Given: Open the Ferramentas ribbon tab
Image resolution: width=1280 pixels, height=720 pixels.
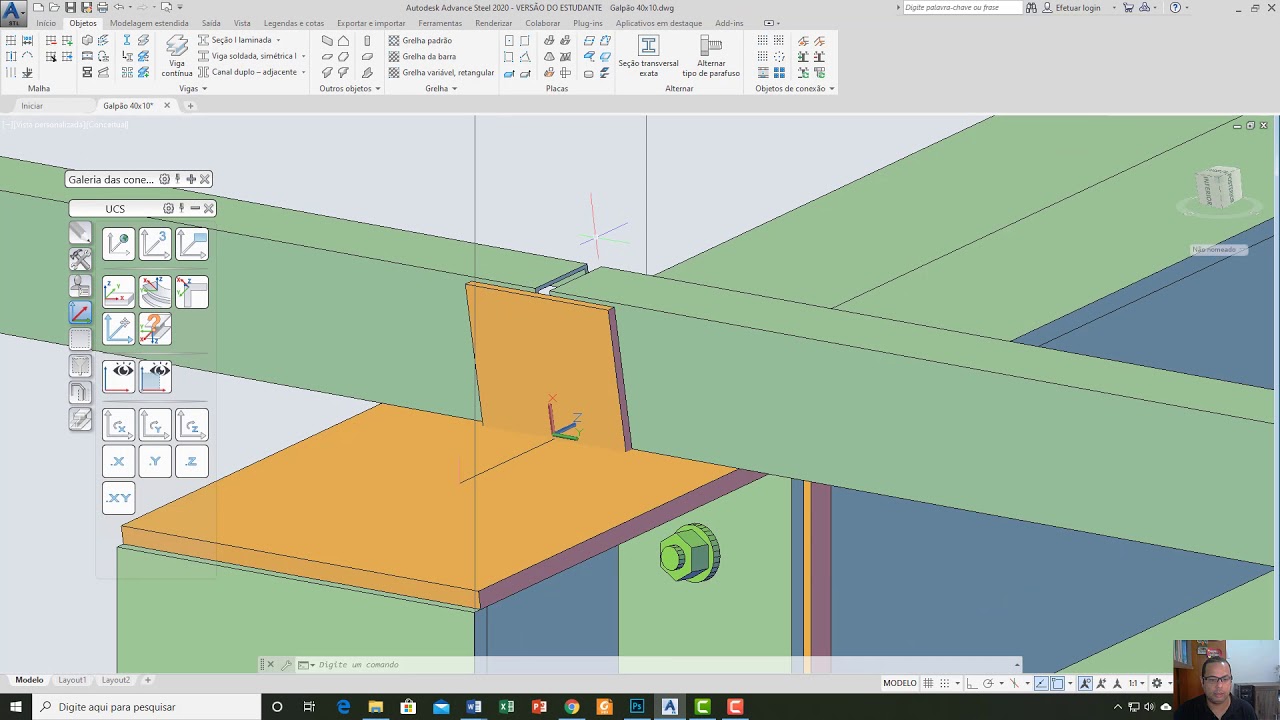Looking at the screenshot, I should [440, 23].
